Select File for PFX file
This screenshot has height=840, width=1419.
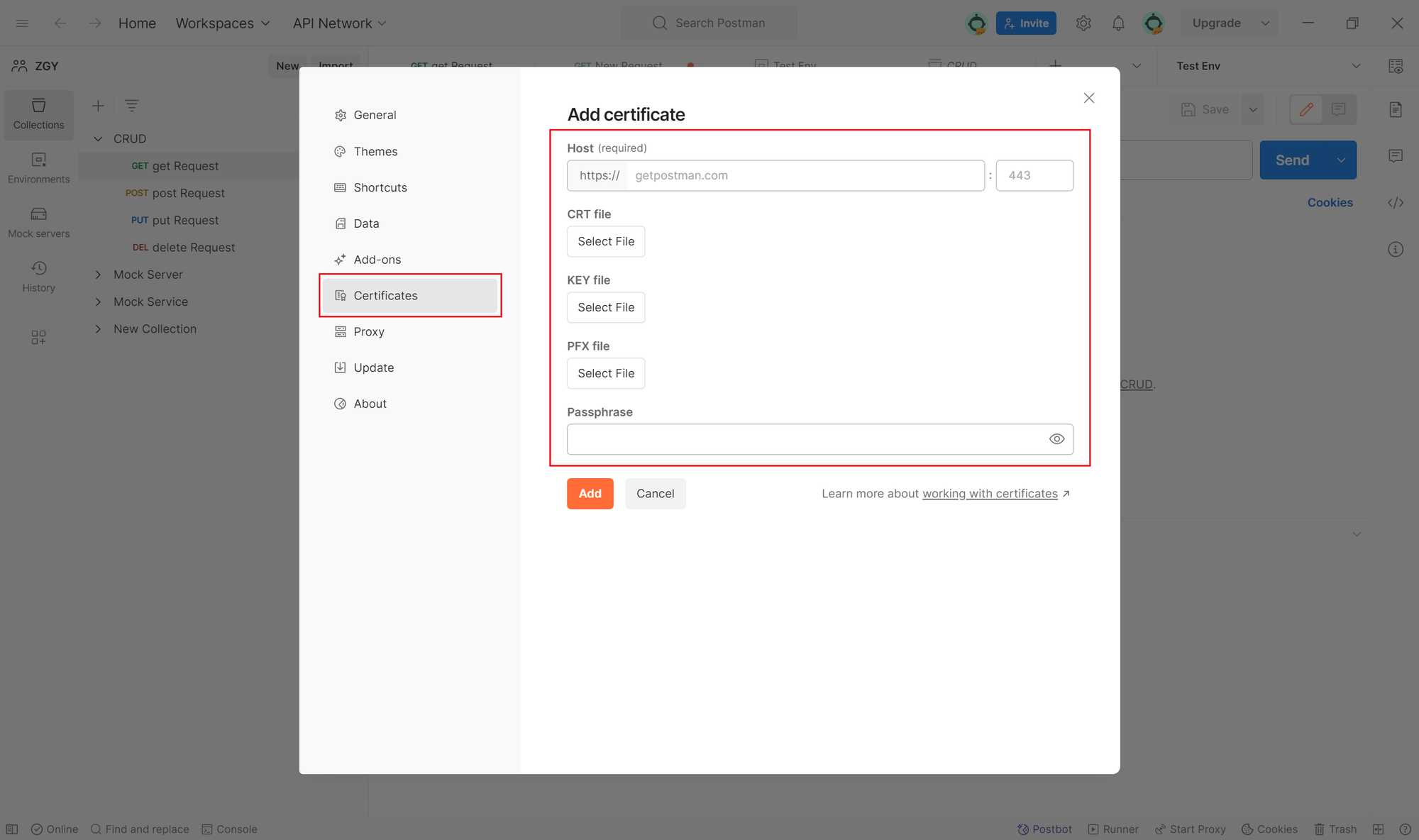[606, 373]
